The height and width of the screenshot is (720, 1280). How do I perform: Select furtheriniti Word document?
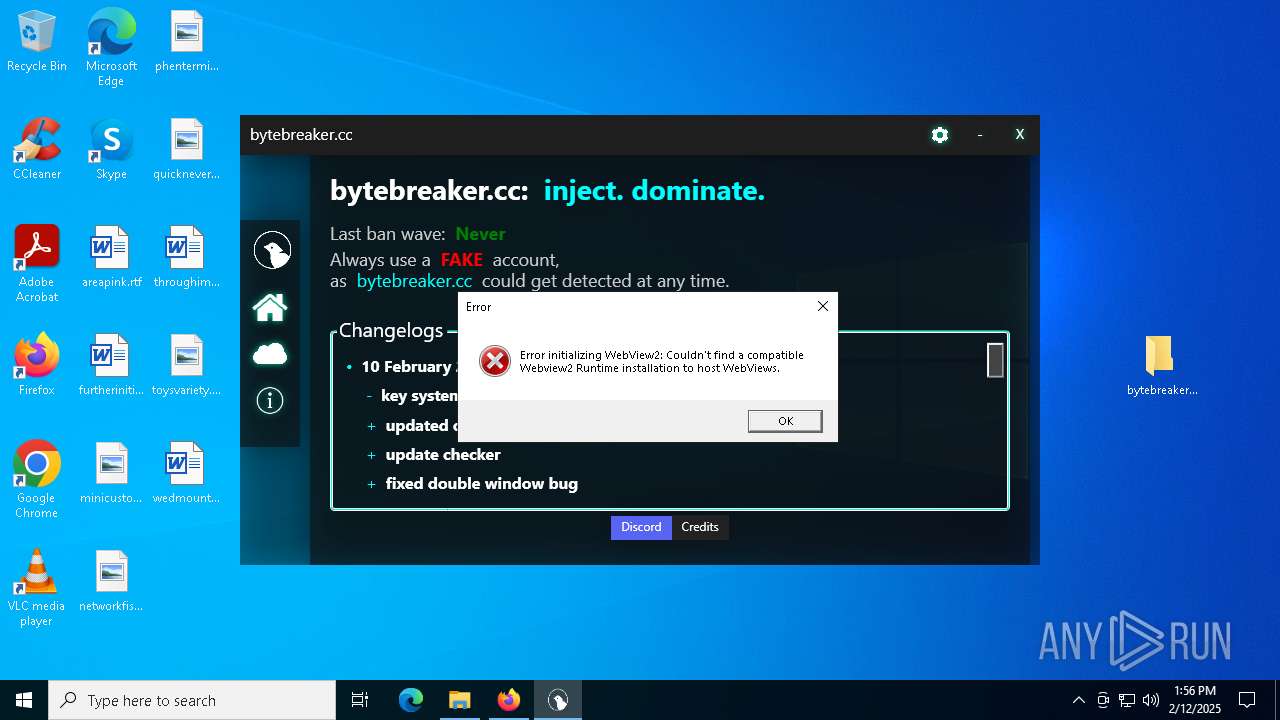(111, 365)
